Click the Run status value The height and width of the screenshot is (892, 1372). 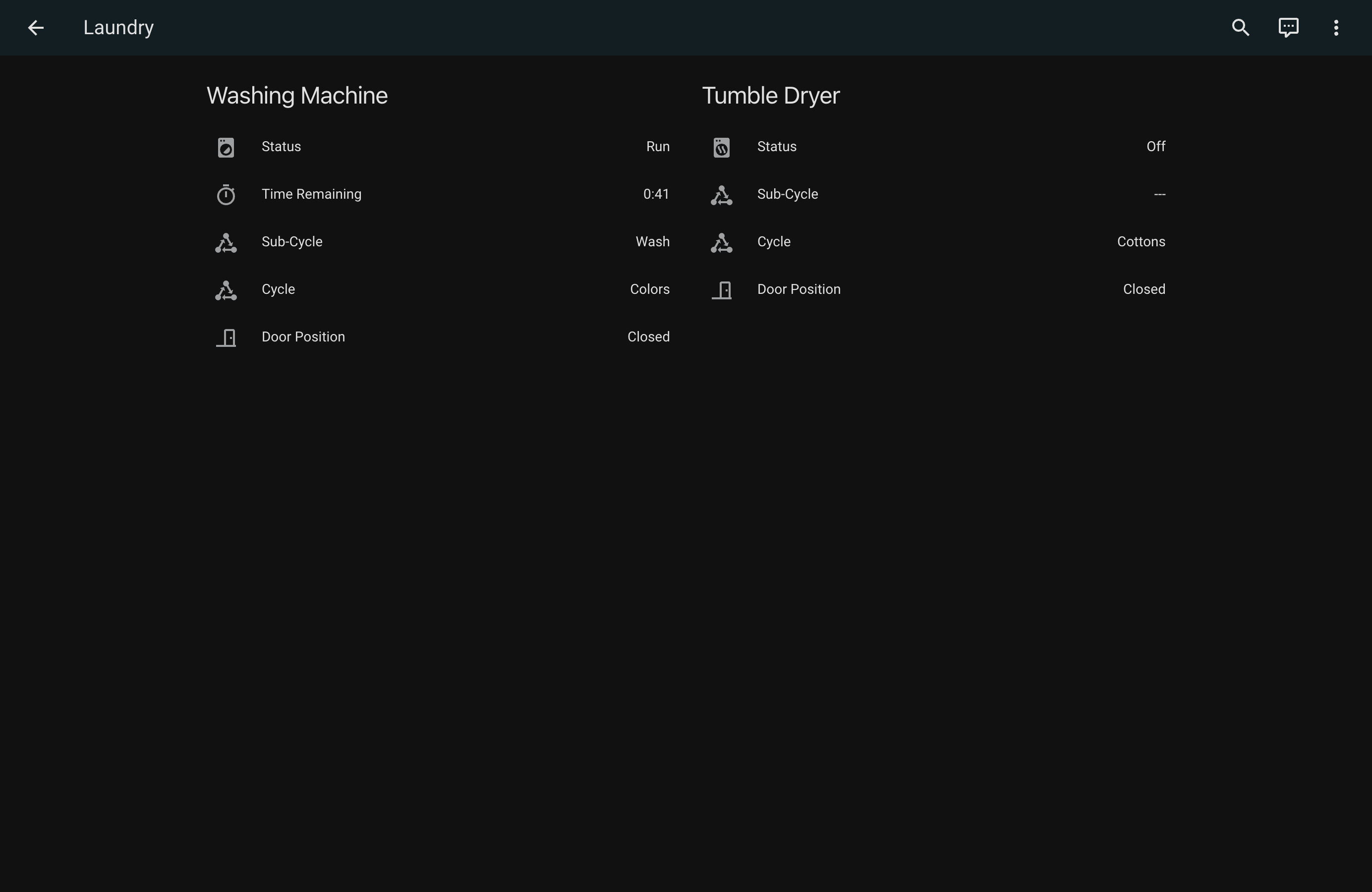(657, 147)
